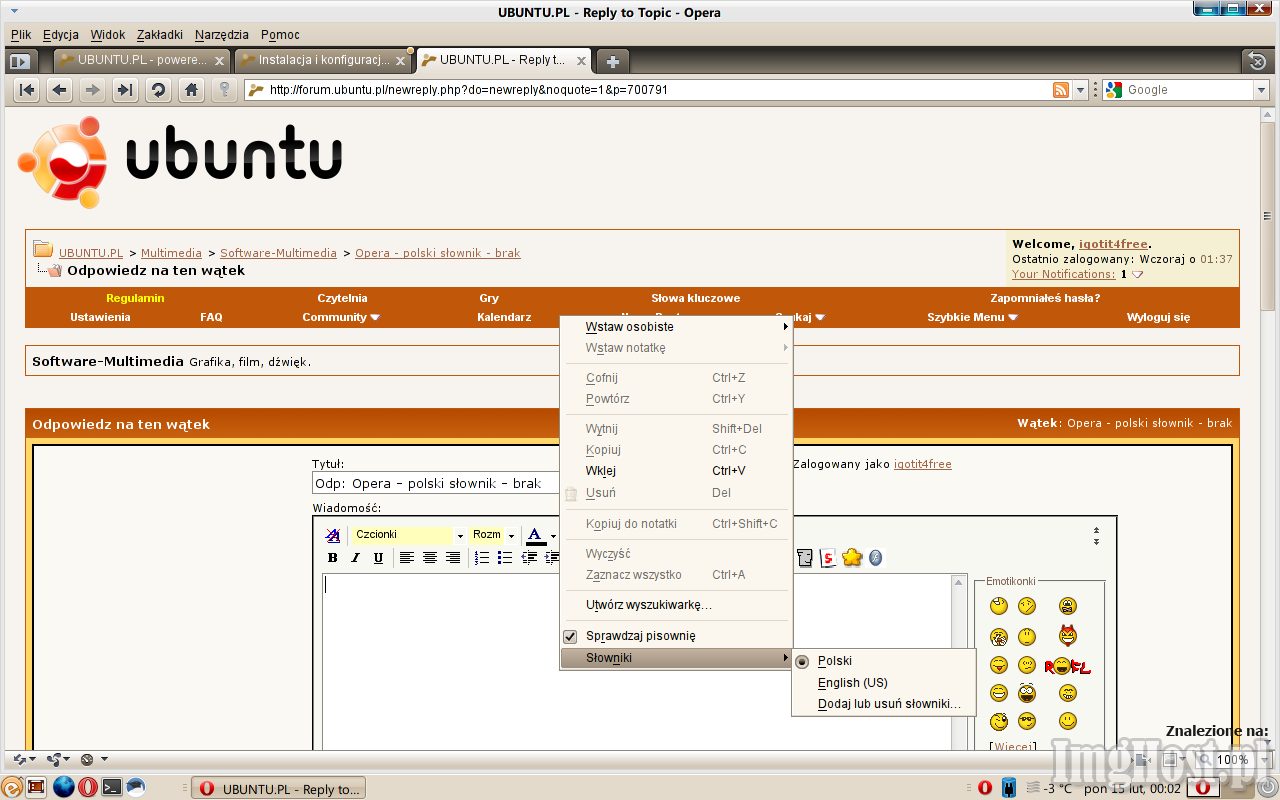Insert the ROFL emoticon
Screen dimensions: 1280x800
pyautogui.click(x=1067, y=666)
